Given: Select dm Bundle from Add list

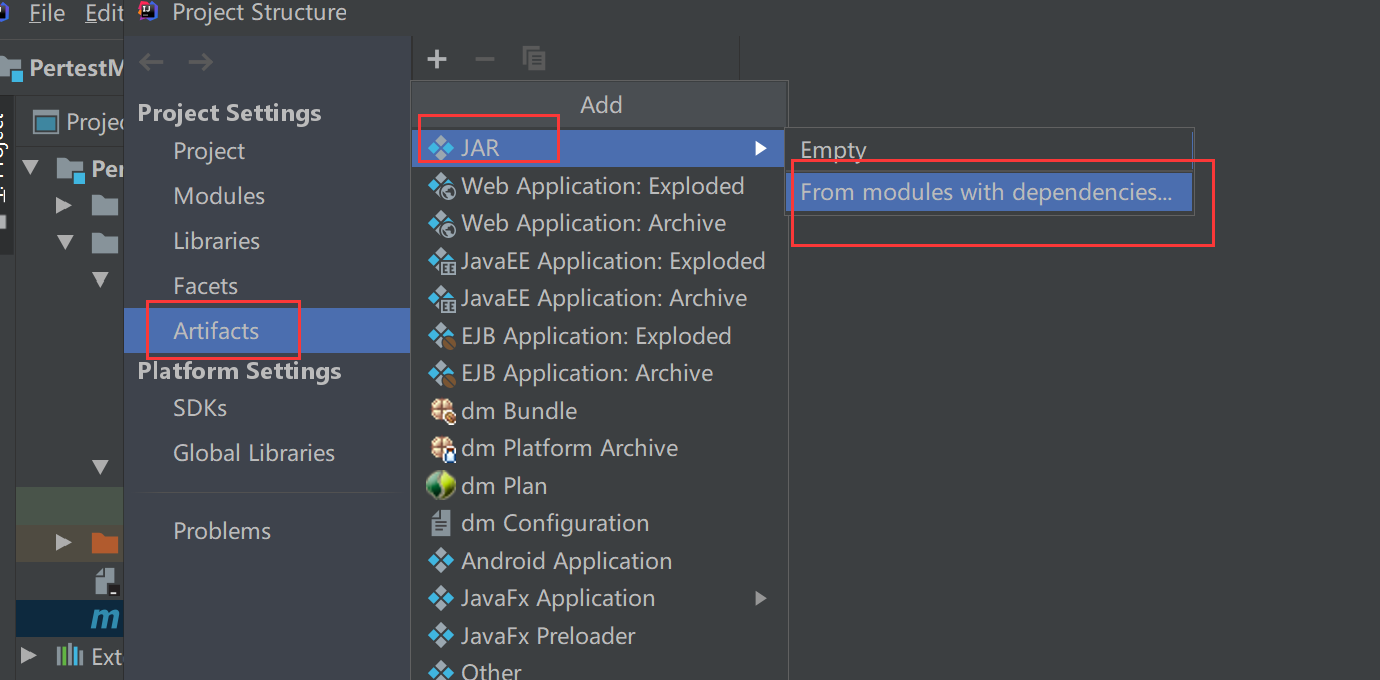Looking at the screenshot, I should click(x=518, y=411).
